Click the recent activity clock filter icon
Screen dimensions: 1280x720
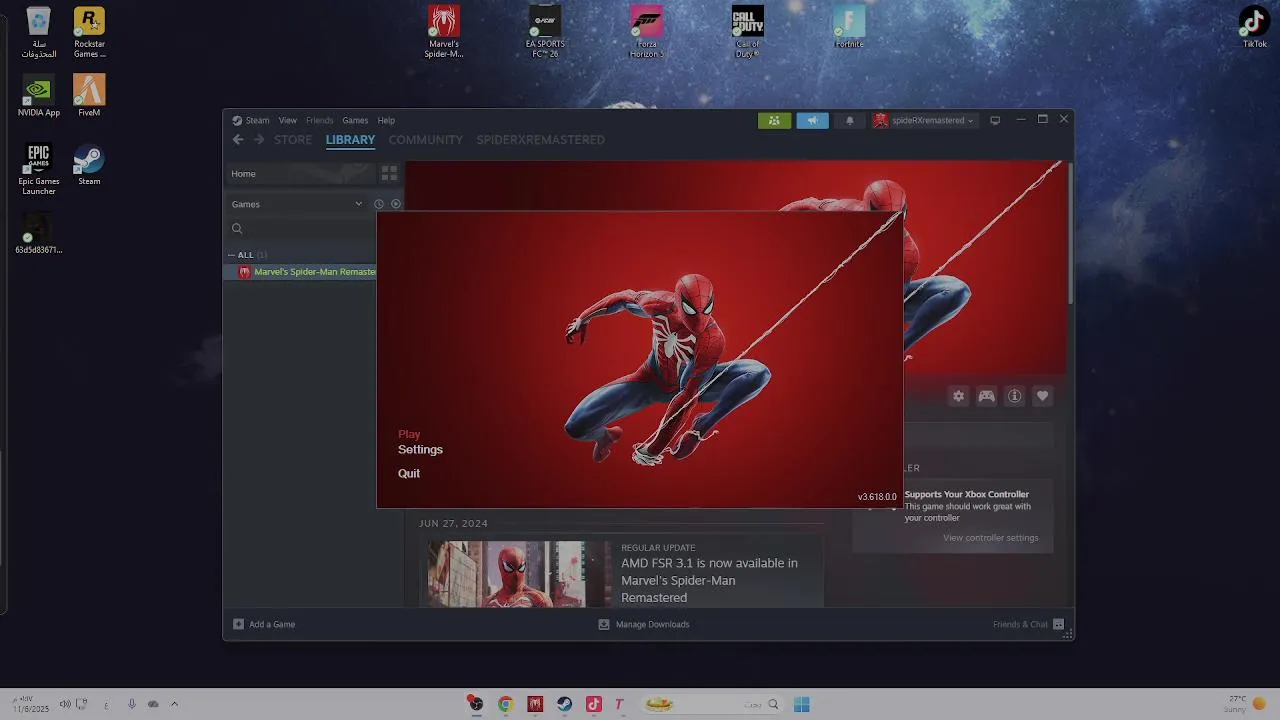pyautogui.click(x=379, y=204)
